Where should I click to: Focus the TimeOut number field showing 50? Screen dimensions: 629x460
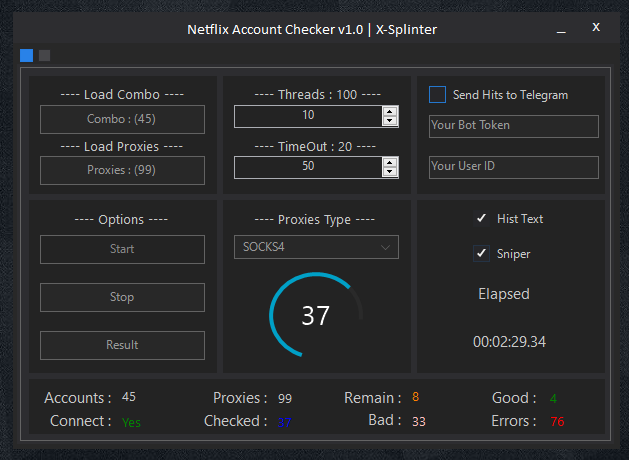(x=308, y=167)
